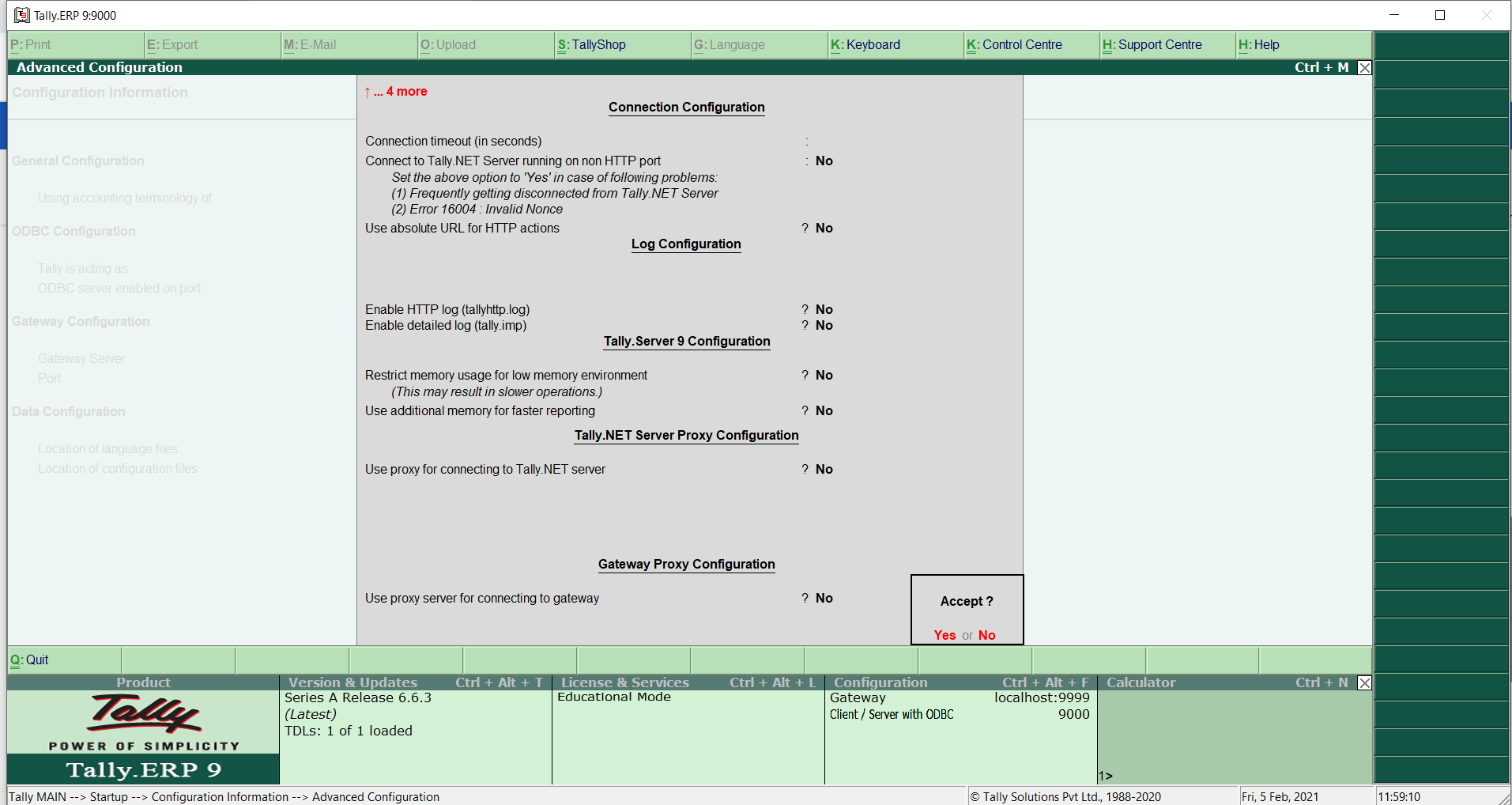Click the Connection Configuration heading
Viewport: 1512px width, 805px height.
(687, 107)
